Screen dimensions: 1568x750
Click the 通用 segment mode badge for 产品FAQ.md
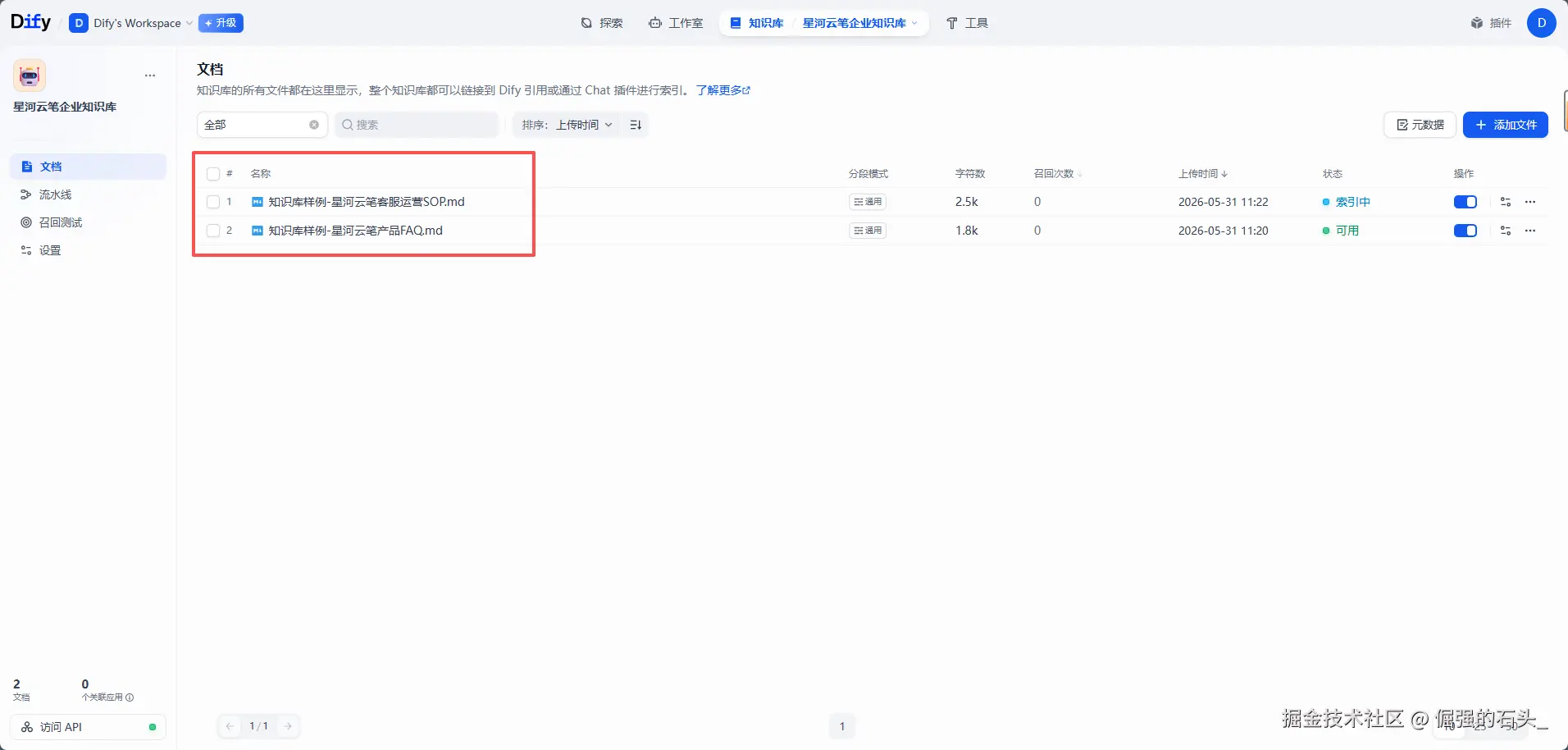point(868,231)
